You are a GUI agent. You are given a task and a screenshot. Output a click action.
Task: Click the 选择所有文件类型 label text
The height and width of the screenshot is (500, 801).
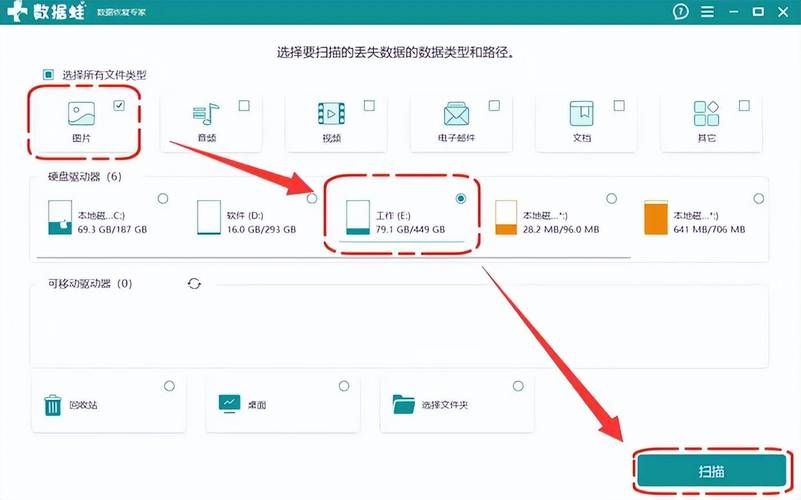click(104, 75)
